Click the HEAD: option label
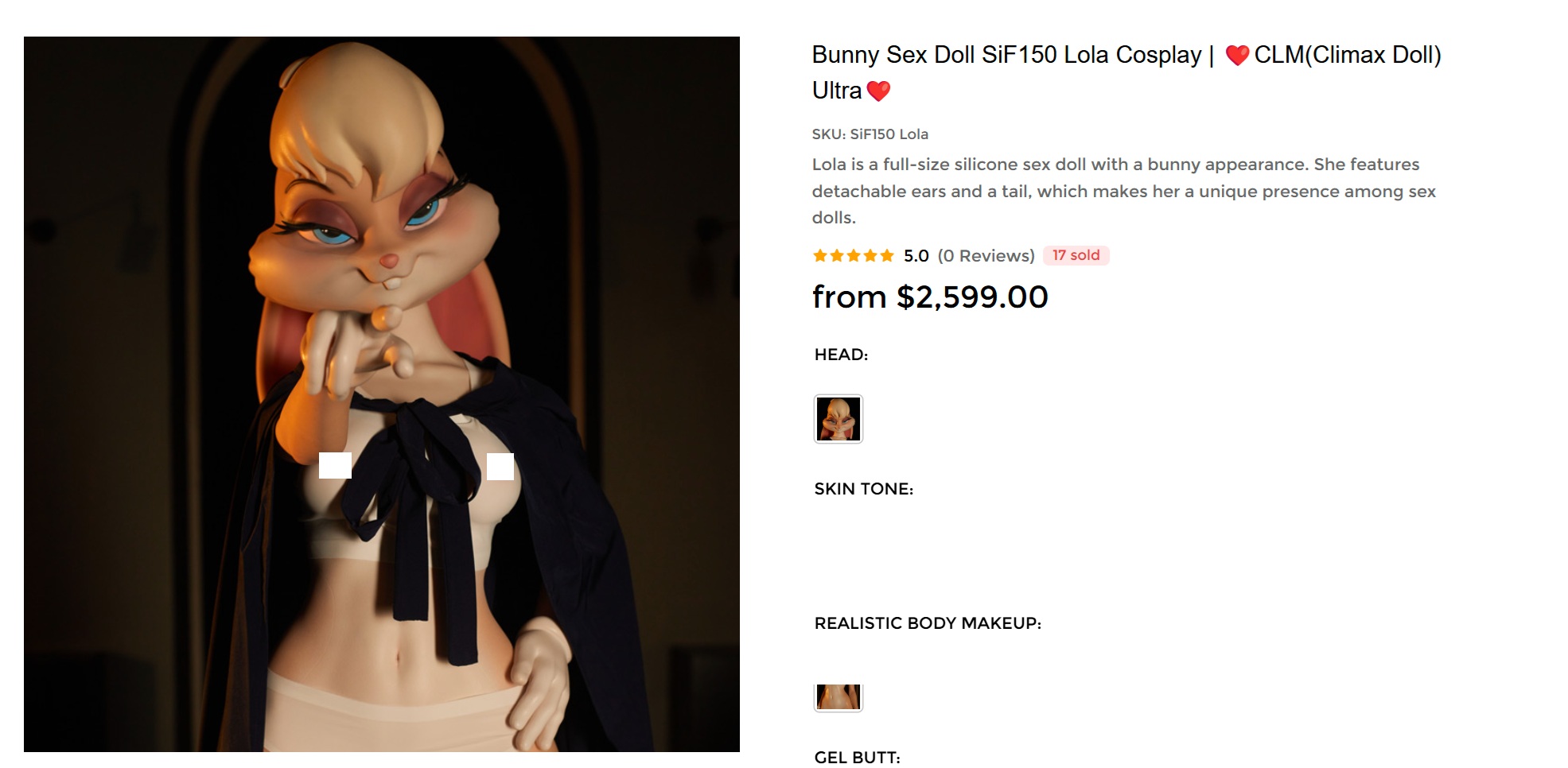Screen dimensions: 1568x768 (x=841, y=355)
